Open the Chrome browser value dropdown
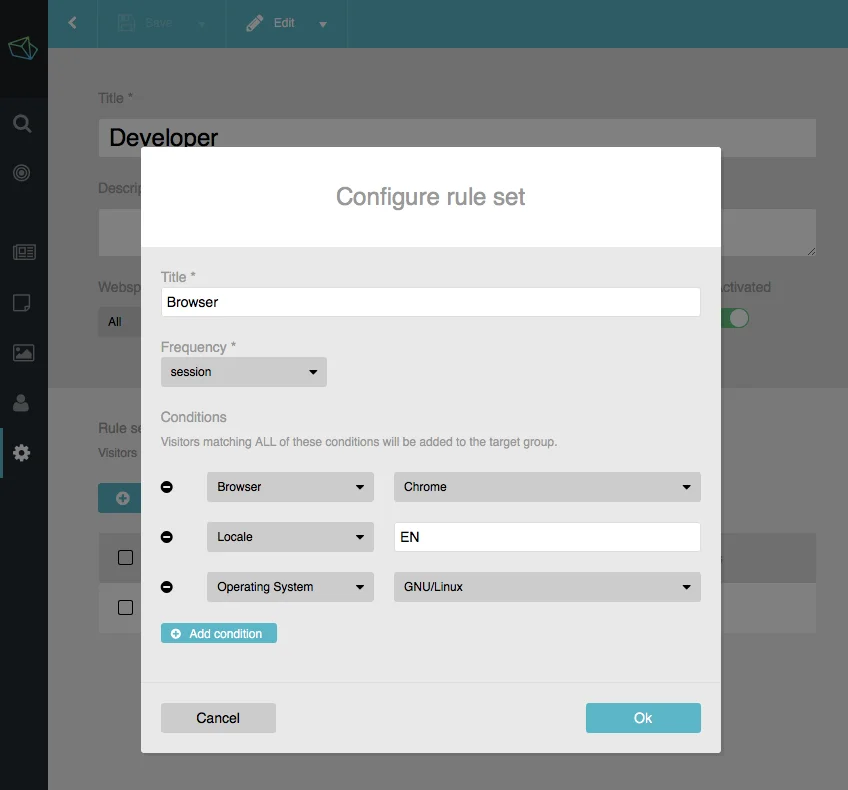 click(547, 487)
